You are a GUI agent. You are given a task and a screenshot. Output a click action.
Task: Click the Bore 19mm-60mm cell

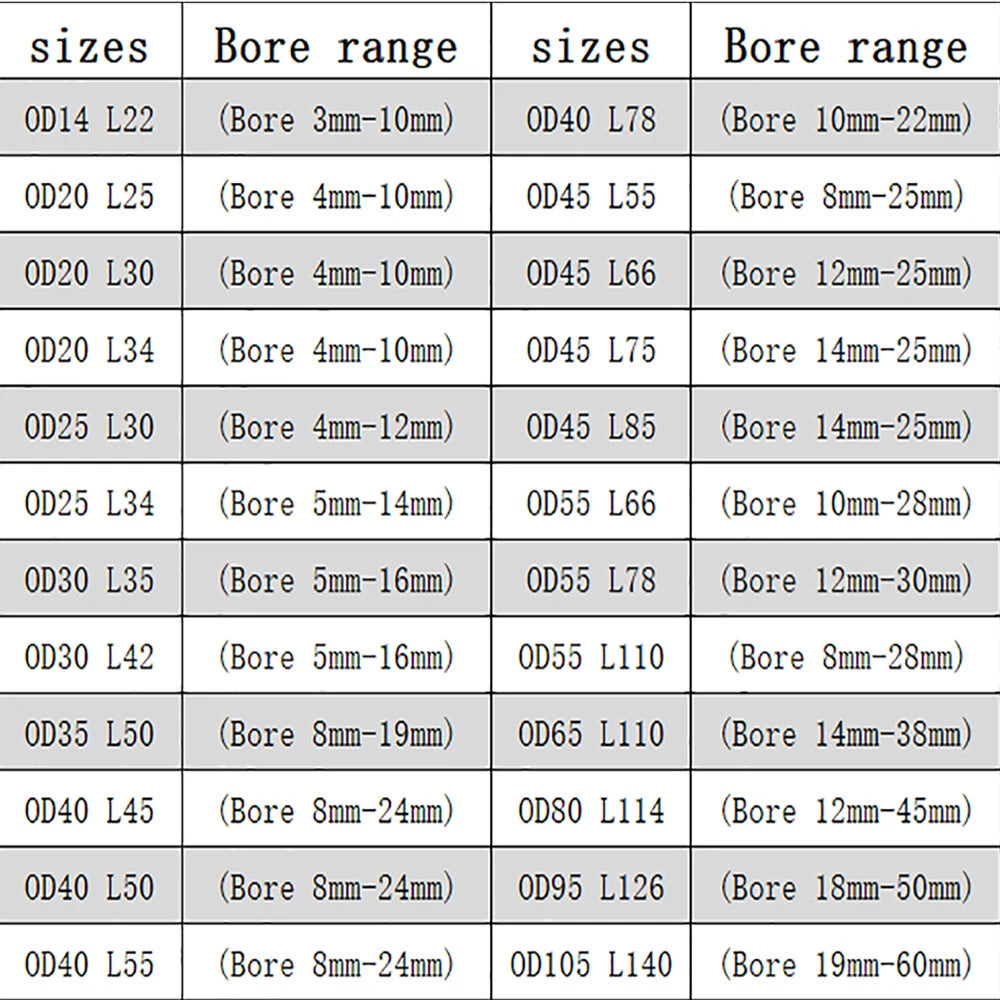click(x=846, y=963)
